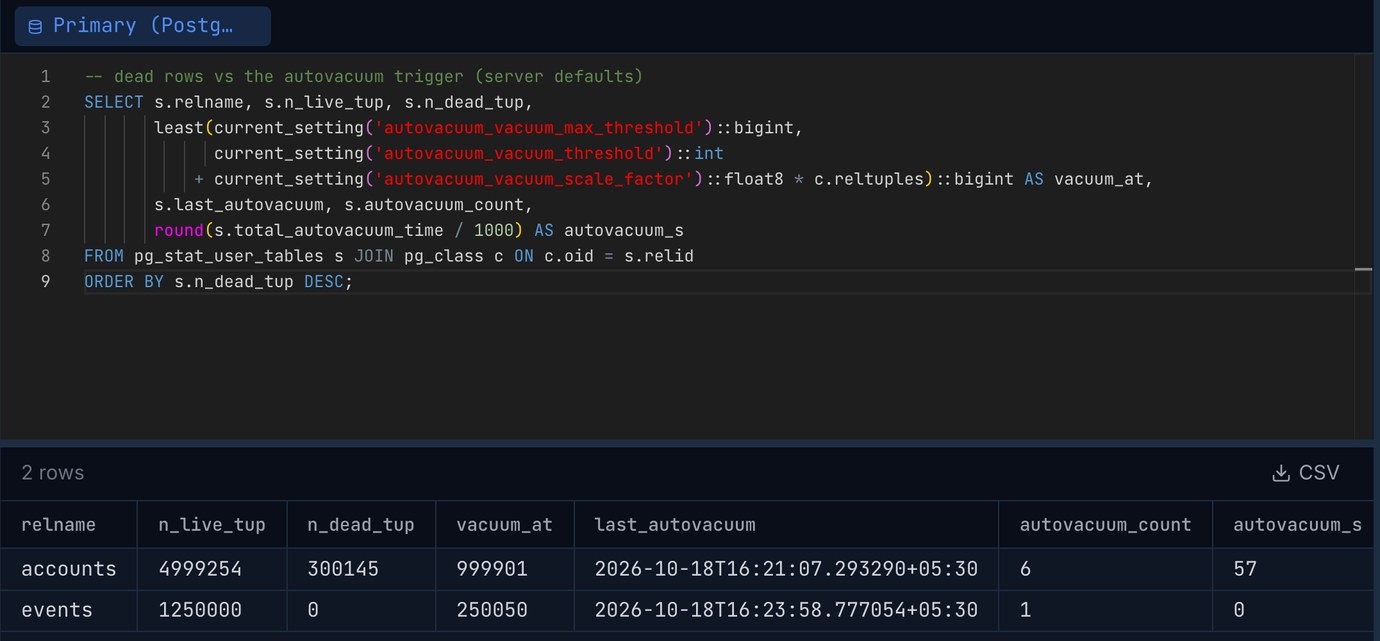This screenshot has width=1380, height=641.
Task: Select the autovacuum_count column header
Action: (1105, 525)
